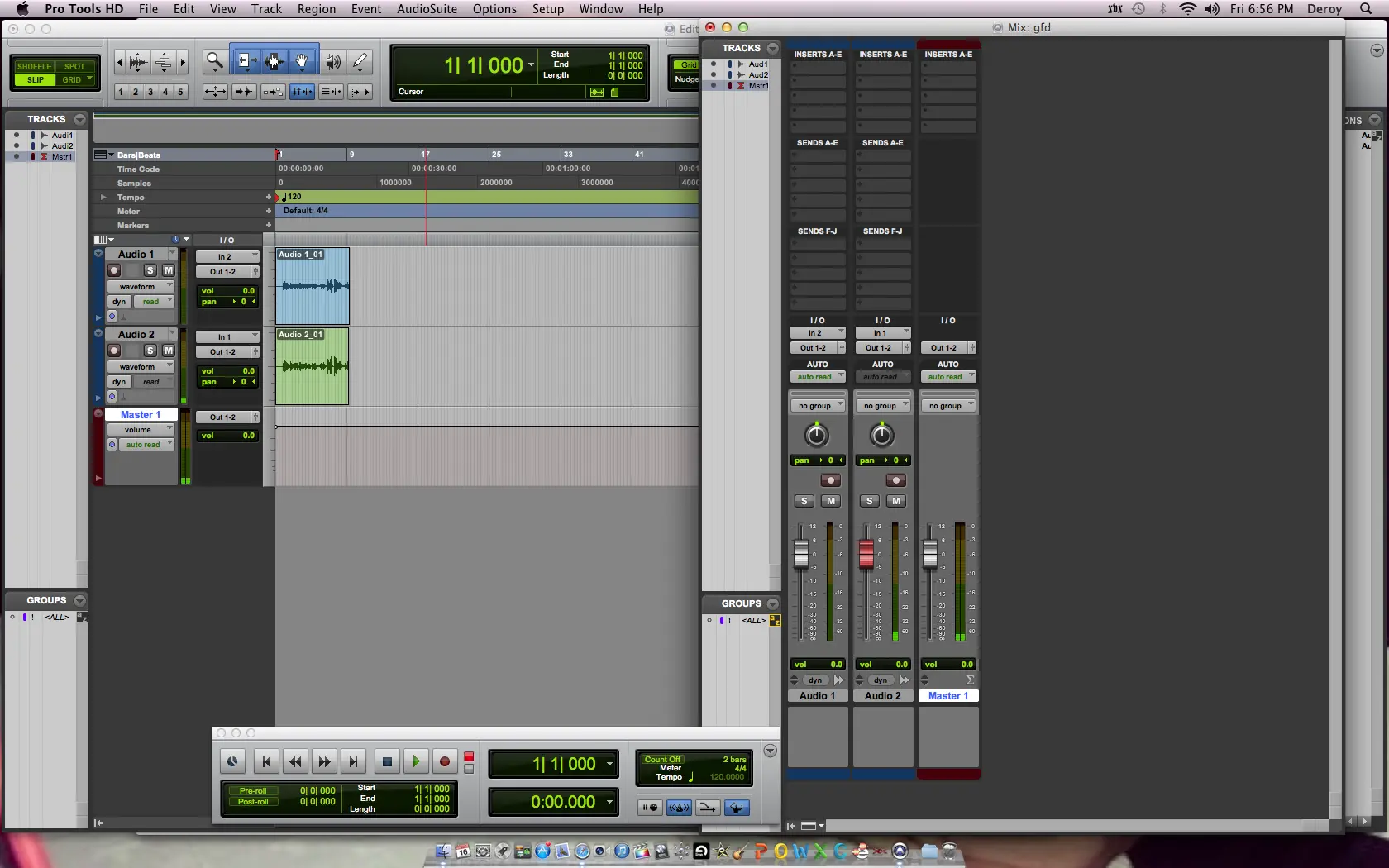Solo Audio 1 channel in Mix window
The image size is (1389, 868).
point(804,501)
